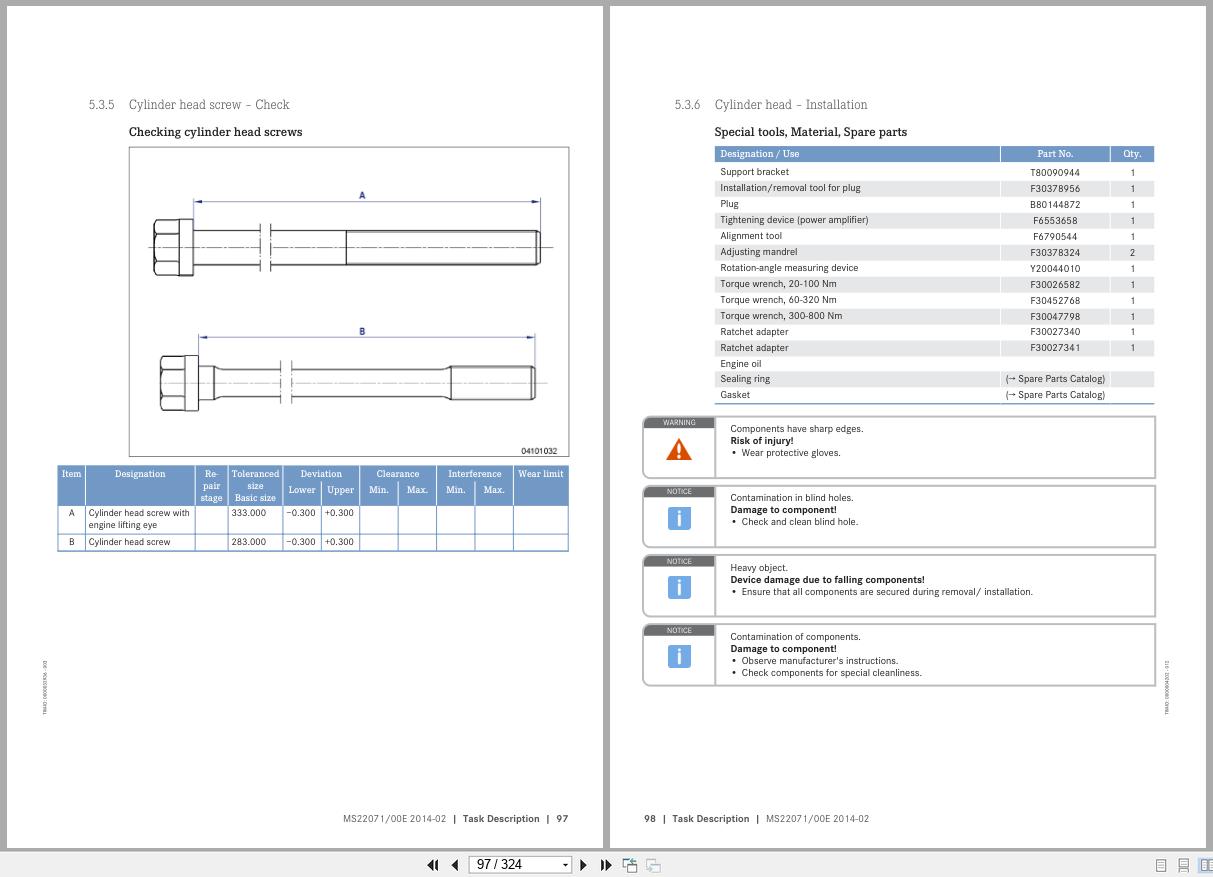The width and height of the screenshot is (1213, 877).
Task: Click the heading 5.3.6 Cylinder head – Installation
Action: (771, 105)
